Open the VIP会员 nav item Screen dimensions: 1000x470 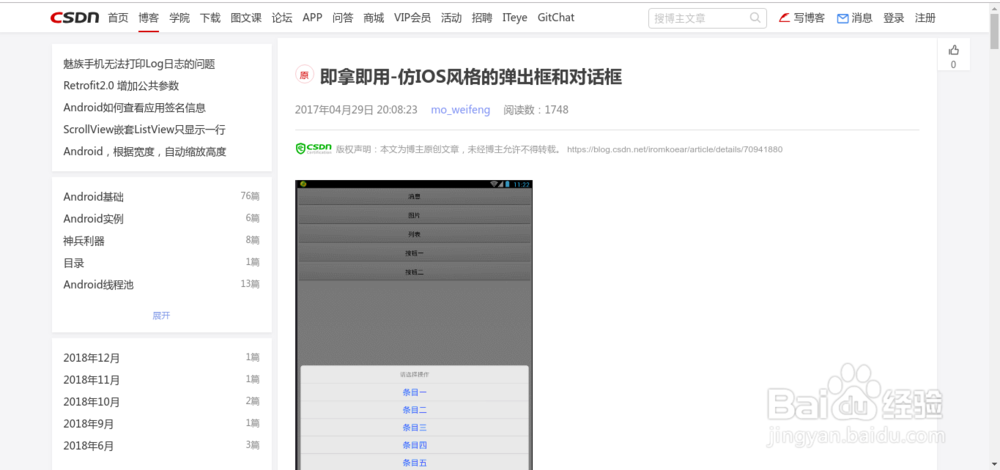412,18
